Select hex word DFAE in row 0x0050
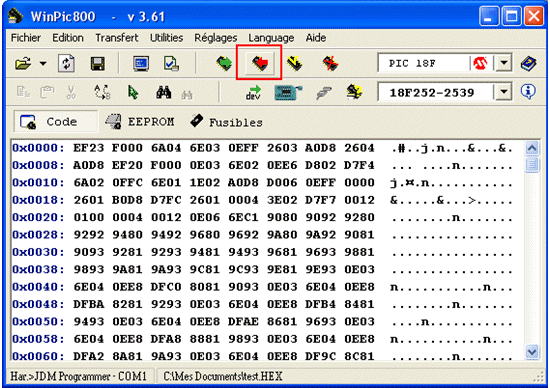 (243, 322)
